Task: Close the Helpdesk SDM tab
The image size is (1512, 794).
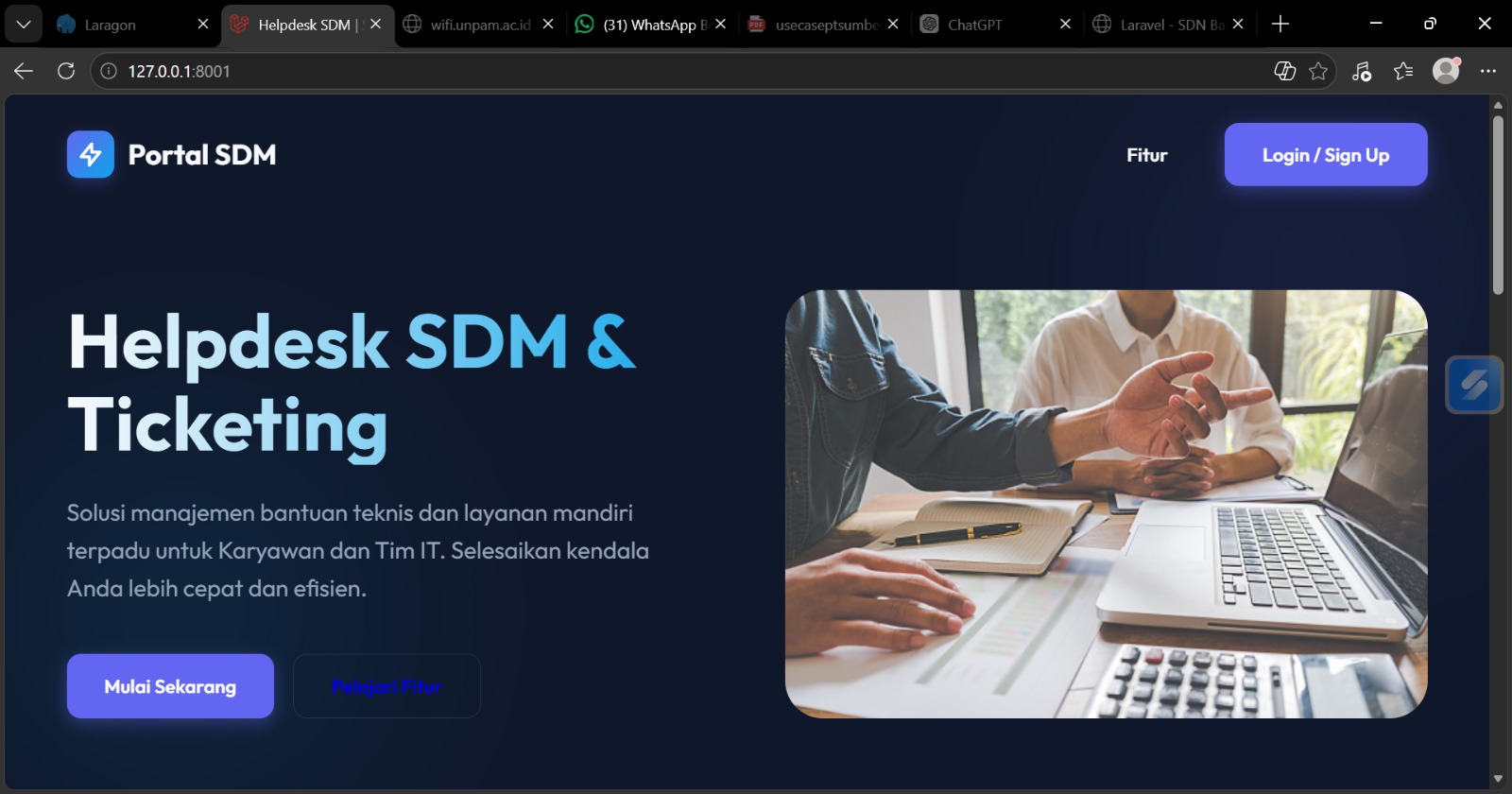Action: [376, 25]
